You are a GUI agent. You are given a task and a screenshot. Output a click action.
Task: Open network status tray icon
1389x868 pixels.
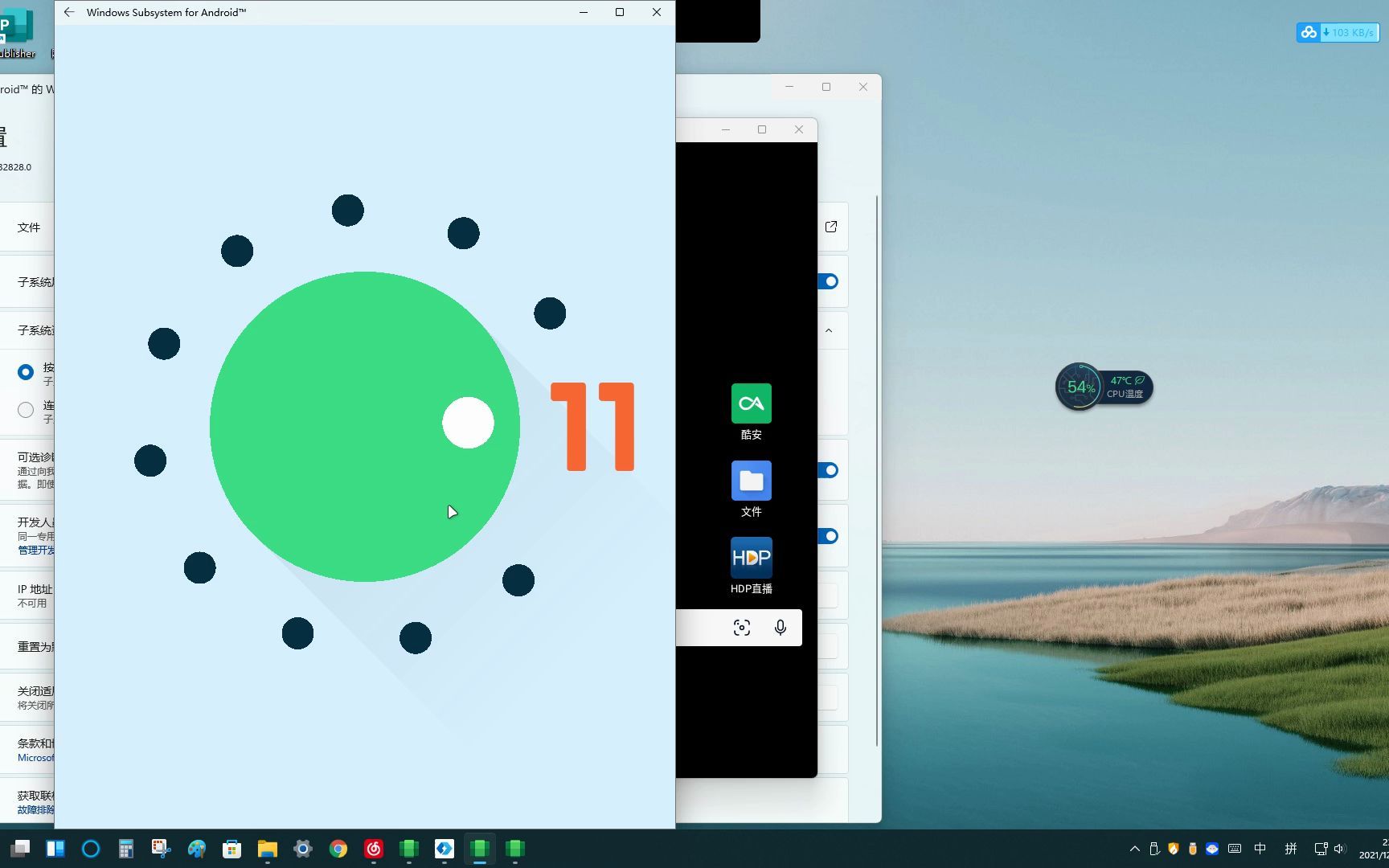1321,849
